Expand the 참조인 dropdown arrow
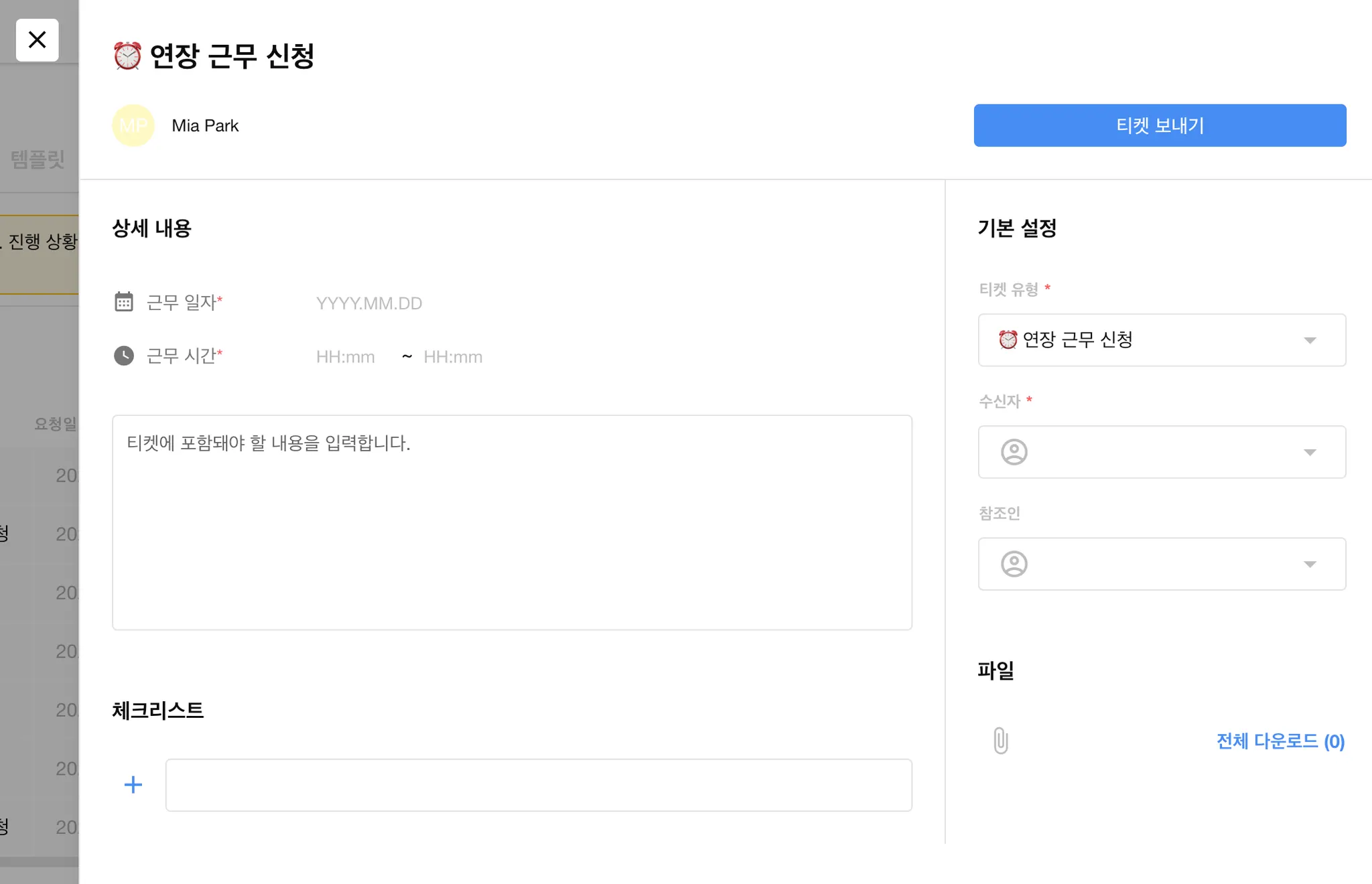Image resolution: width=1372 pixels, height=884 pixels. tap(1310, 565)
